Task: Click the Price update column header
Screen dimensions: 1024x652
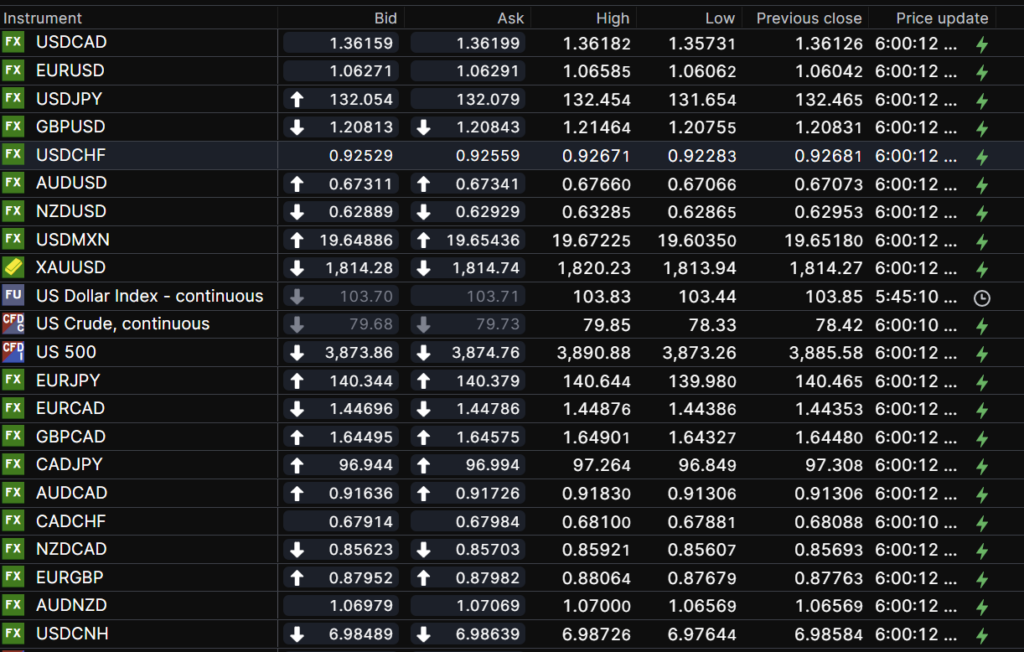Action: pyautogui.click(x=941, y=18)
